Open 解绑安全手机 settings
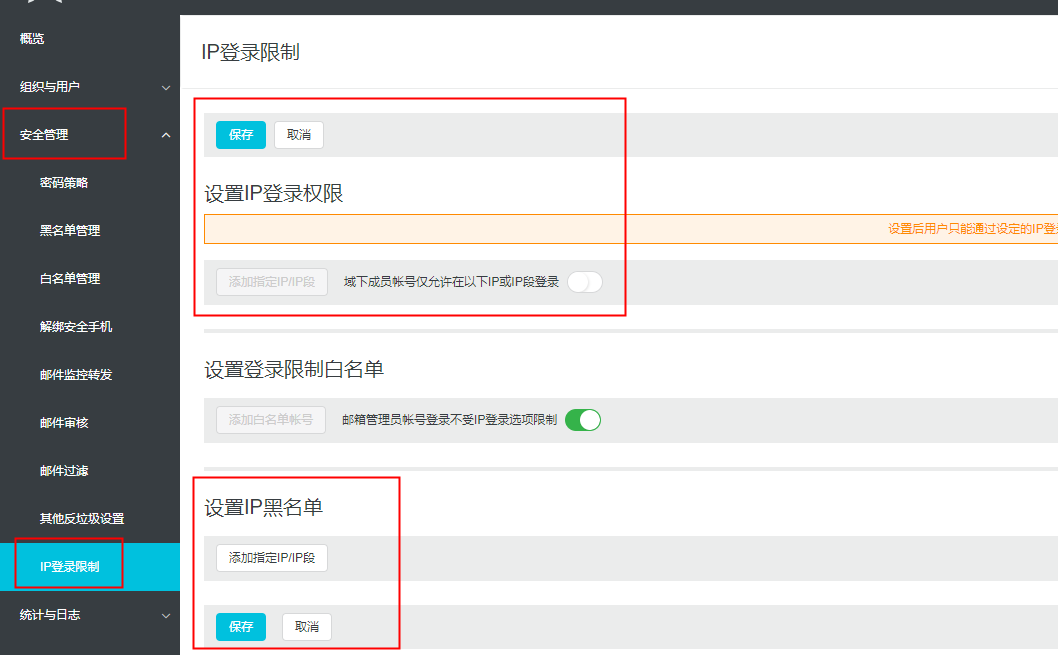 [x=76, y=327]
